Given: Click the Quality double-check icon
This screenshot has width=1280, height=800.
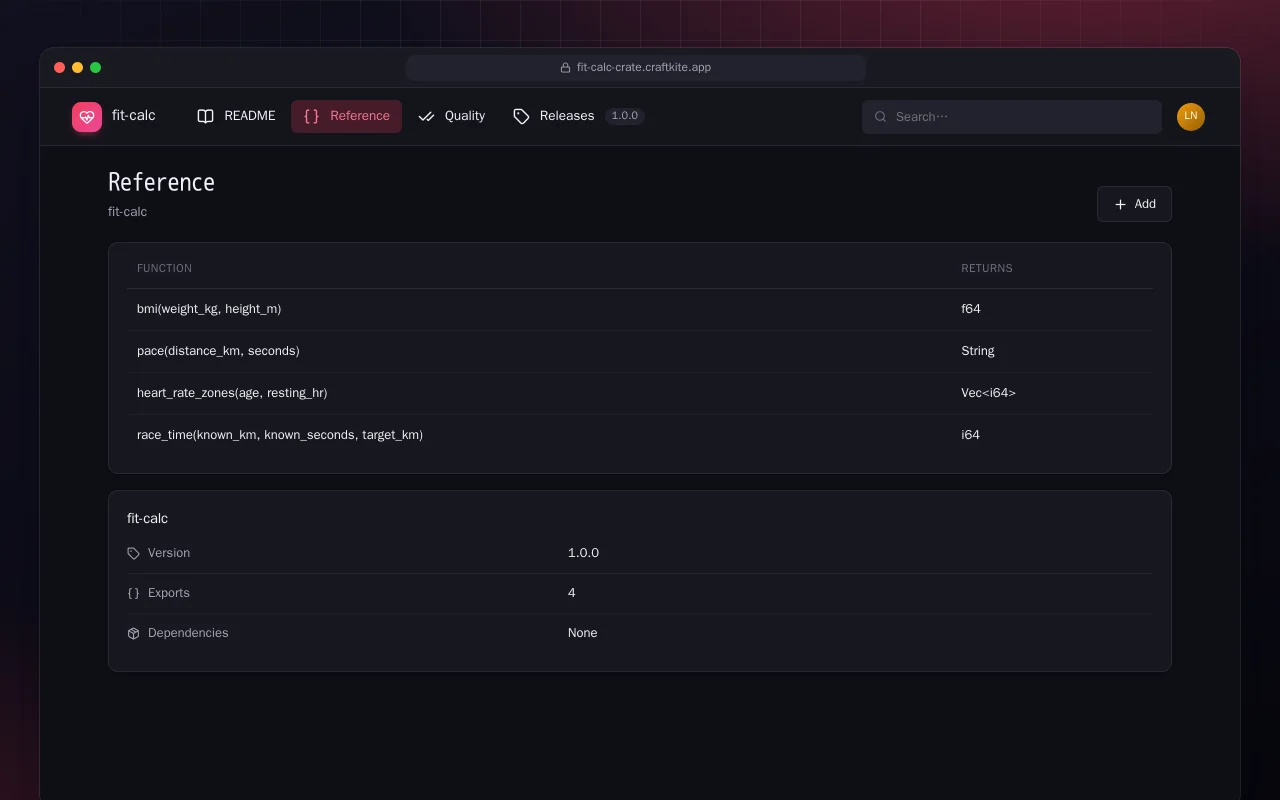Looking at the screenshot, I should 426,116.
